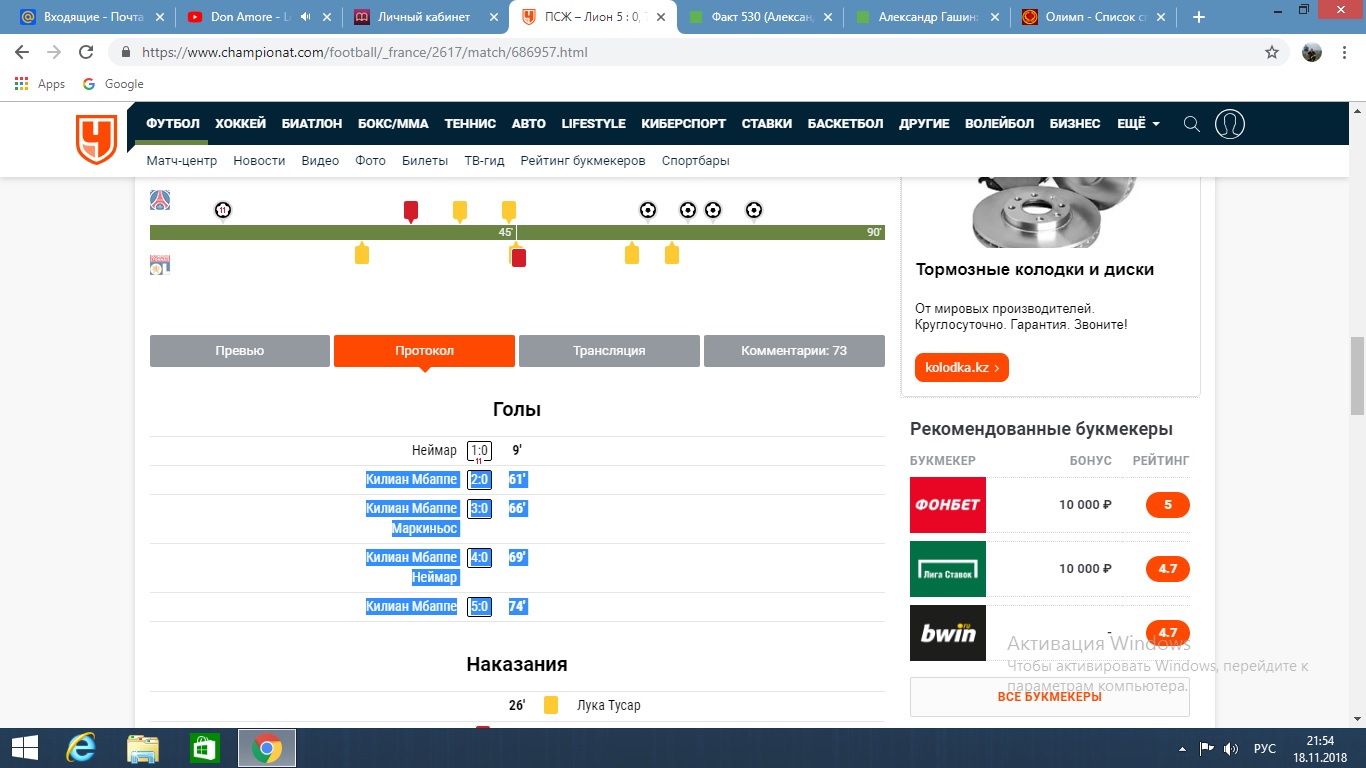
Task: Click scorer Неймар in the 1:0 goal row
Action: [434, 451]
